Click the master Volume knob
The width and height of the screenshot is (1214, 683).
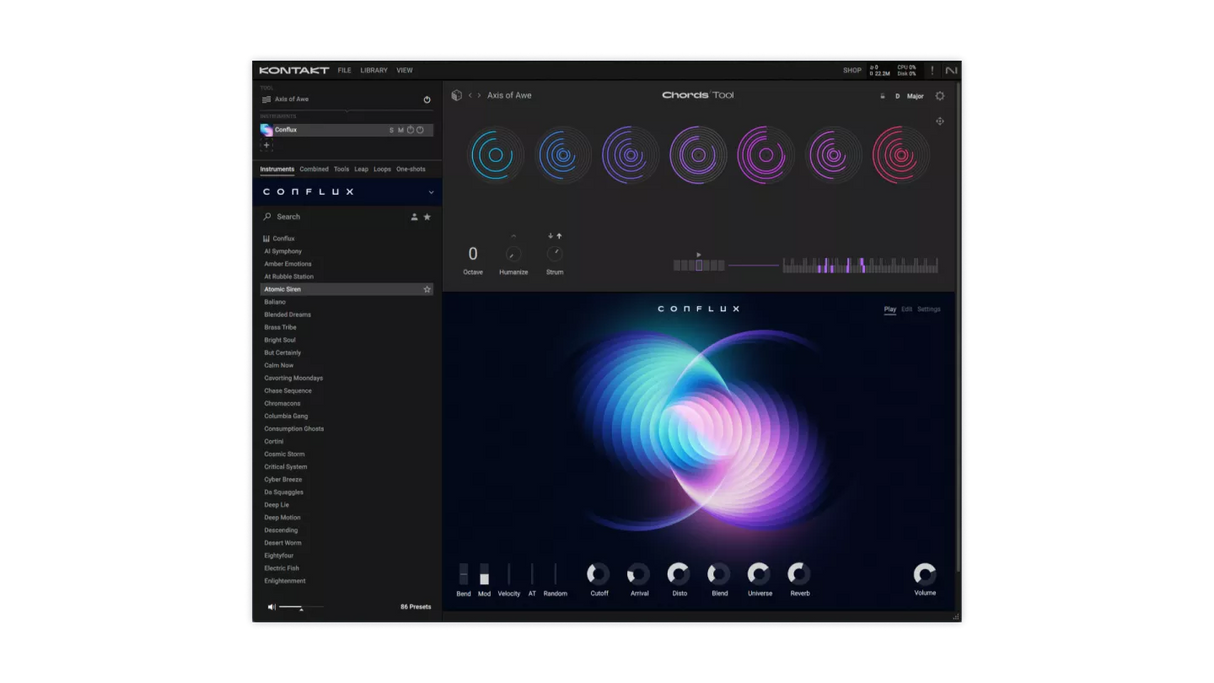pos(924,574)
